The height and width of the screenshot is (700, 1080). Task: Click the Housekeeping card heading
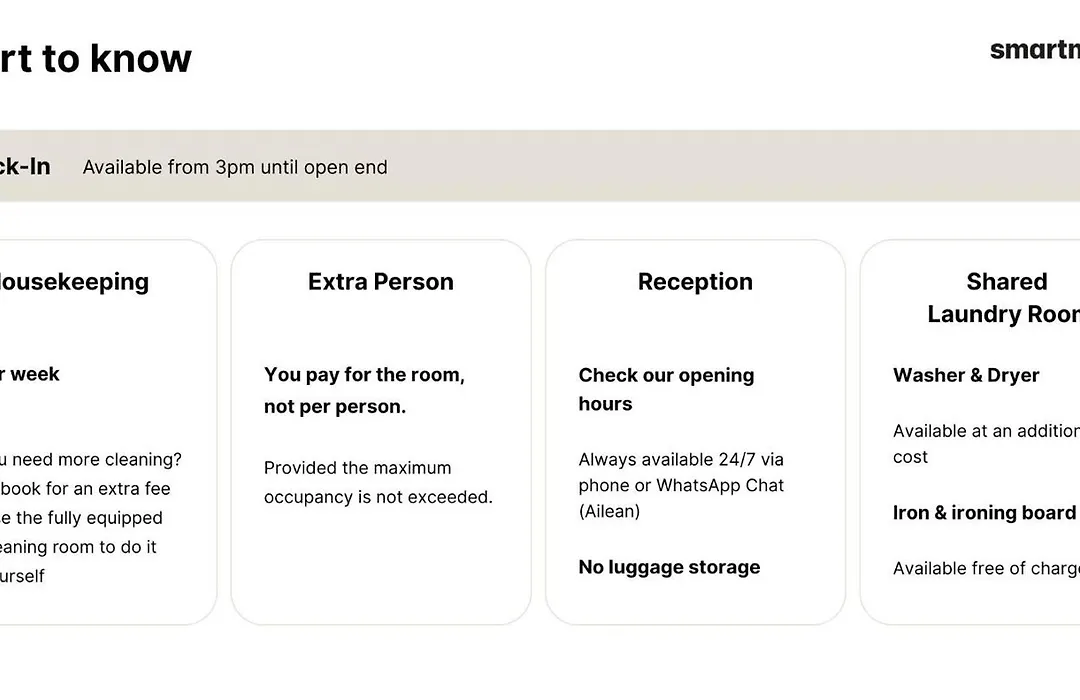pyautogui.click(x=74, y=282)
